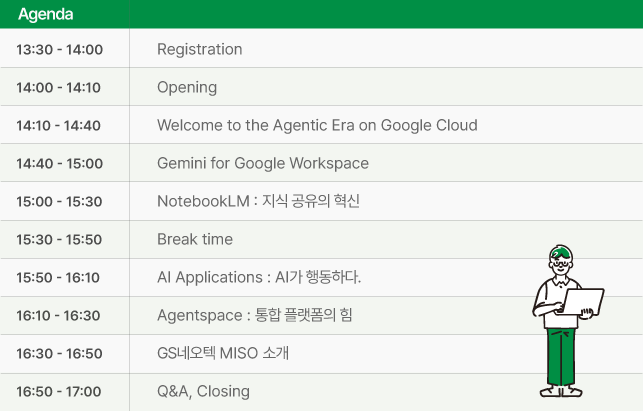Select the 16:50 - 17:00 time cell
Viewport: 643px width, 411px height.
point(59,392)
